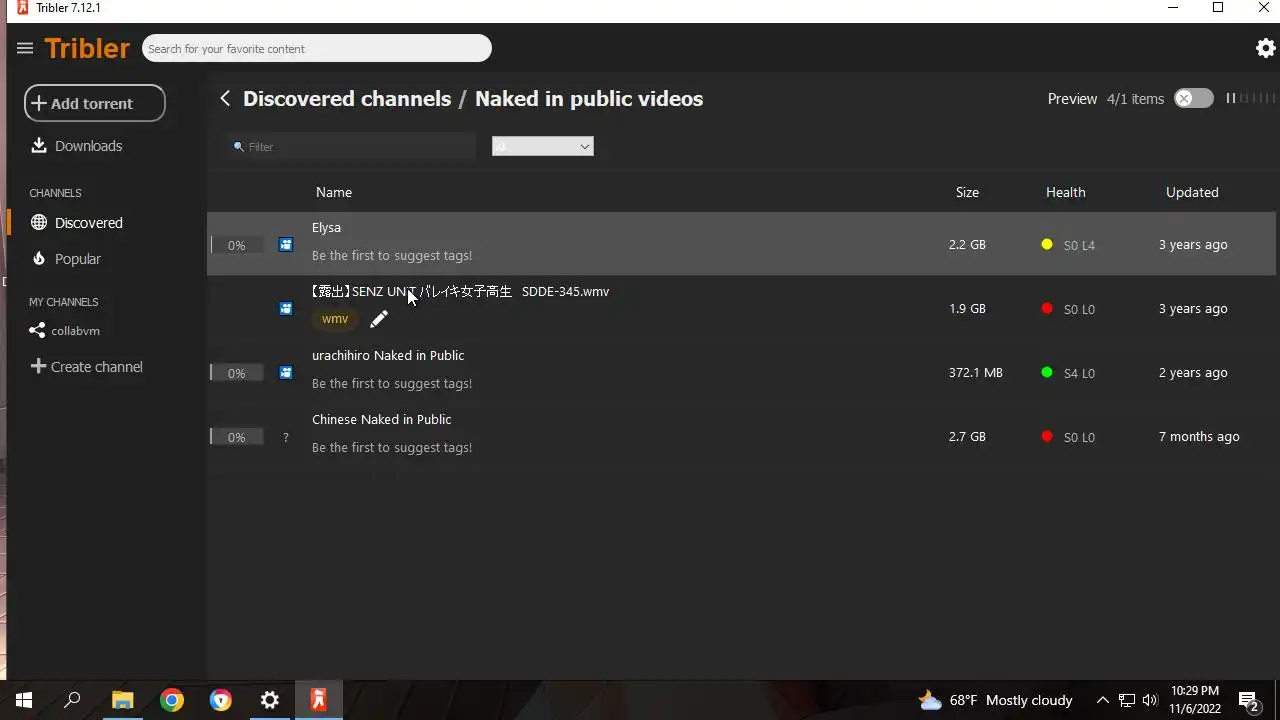Toggle the Preview switch
The width and height of the screenshot is (1280, 720).
tap(1193, 98)
